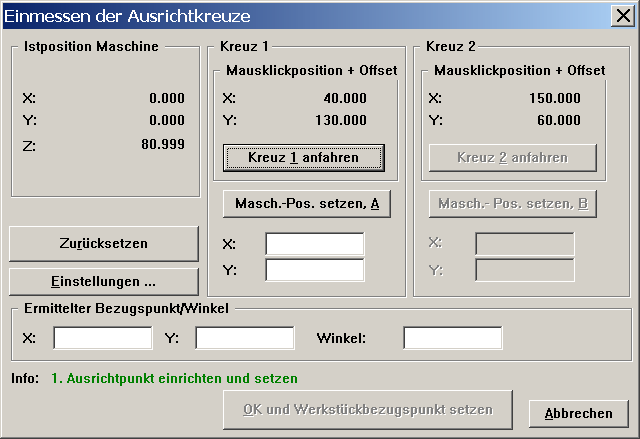The height and width of the screenshot is (439, 640).
Task: Click Masch.- Pos. setzen, B button
Action: [512, 204]
